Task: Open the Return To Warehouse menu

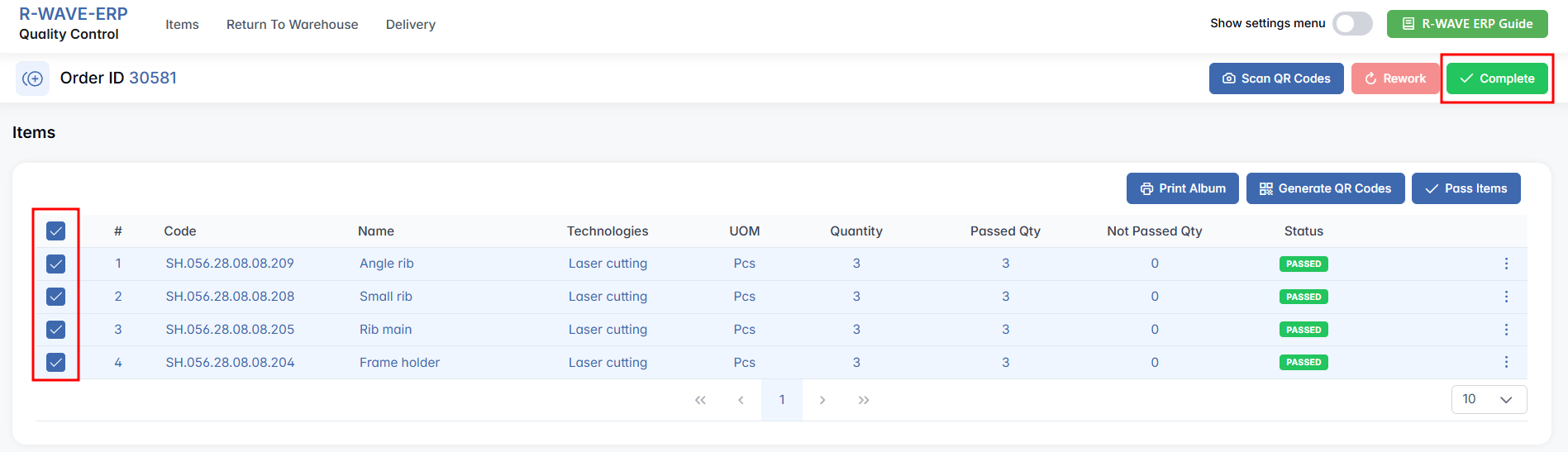Action: [x=292, y=25]
